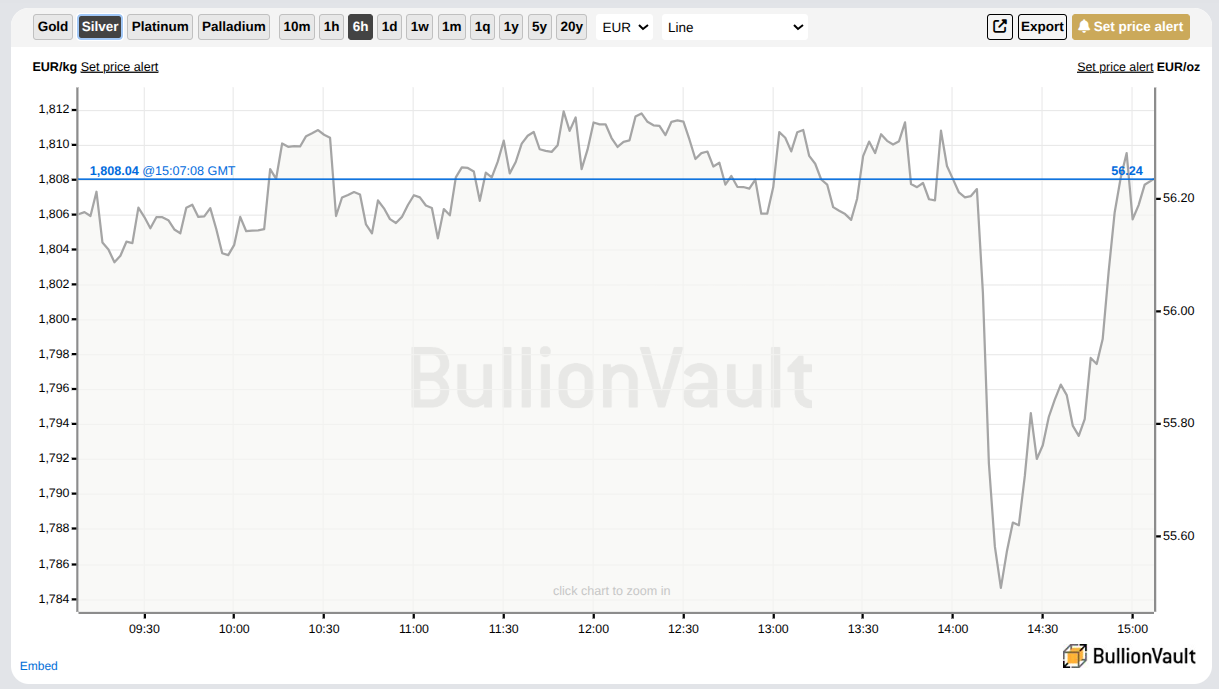Click the 15:00 time axis label

pyautogui.click(x=1132, y=629)
